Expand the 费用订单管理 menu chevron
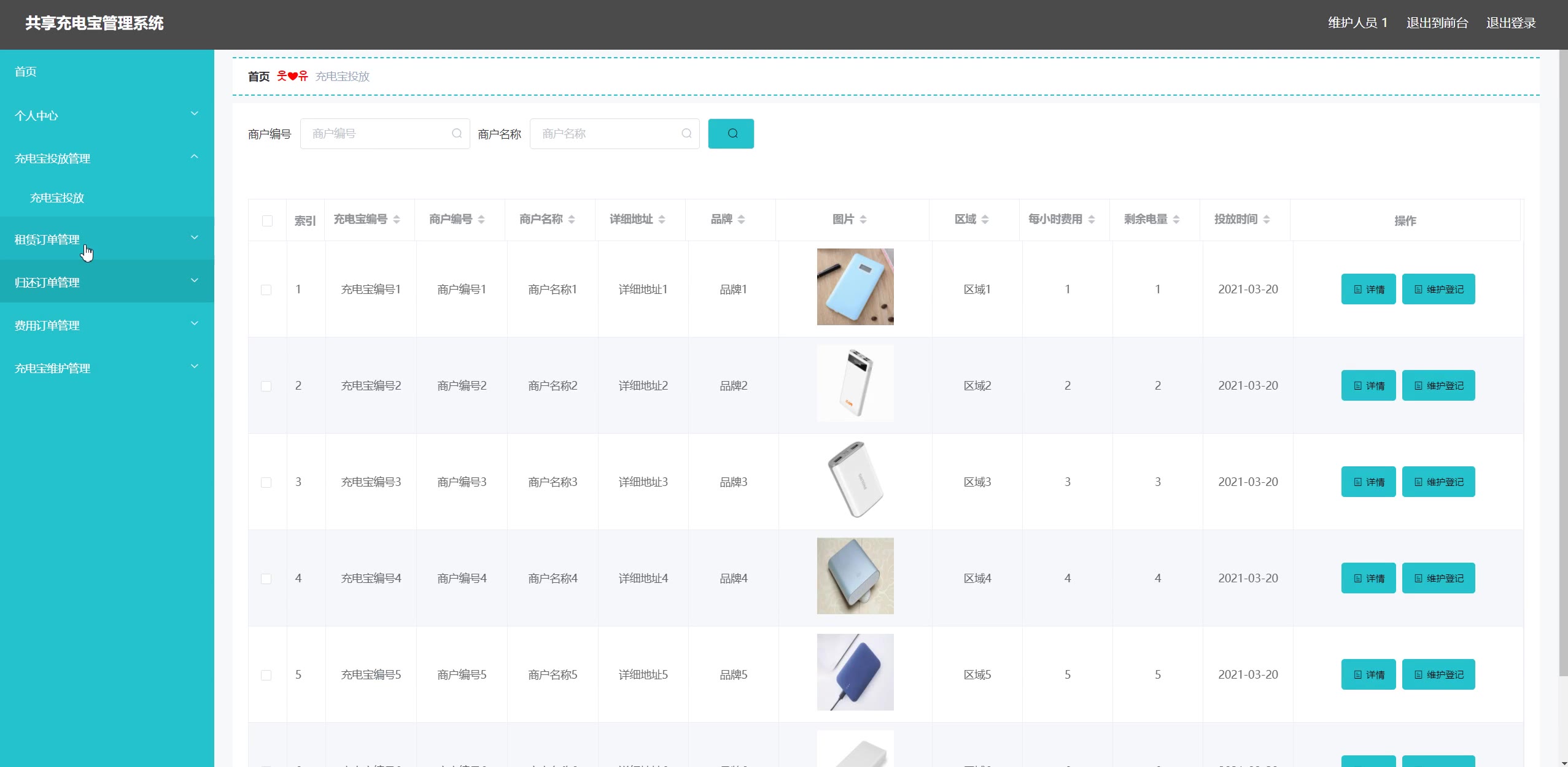This screenshot has width=1568, height=767. [x=195, y=323]
